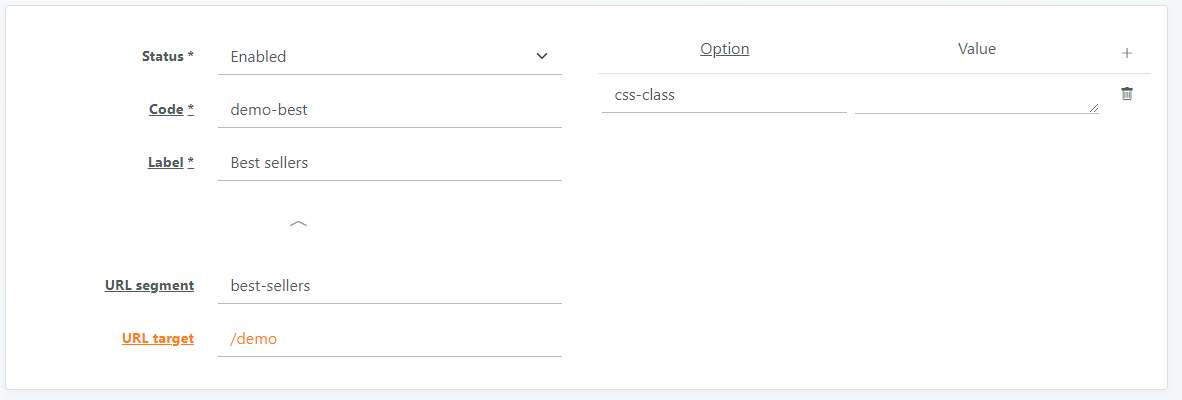This screenshot has height=400, width=1182.
Task: Click the URL segment field with best-sellers
Action: click(x=390, y=286)
